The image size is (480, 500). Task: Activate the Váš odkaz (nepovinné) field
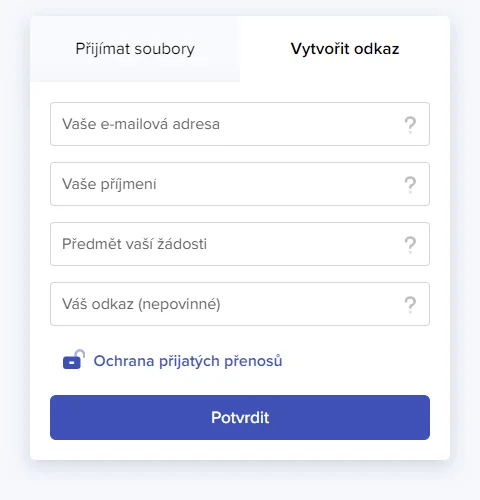[240, 304]
